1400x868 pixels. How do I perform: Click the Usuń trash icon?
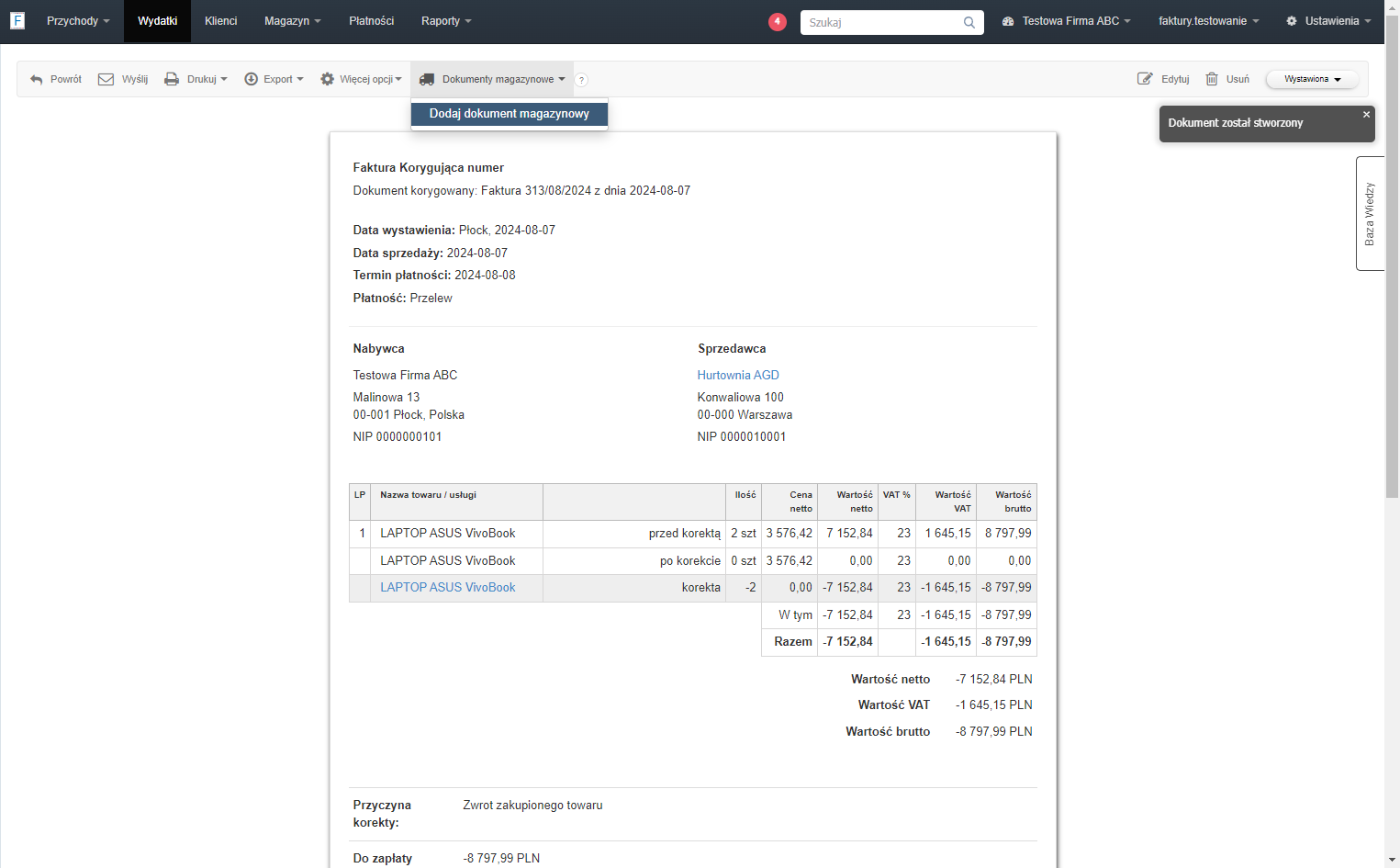1212,79
